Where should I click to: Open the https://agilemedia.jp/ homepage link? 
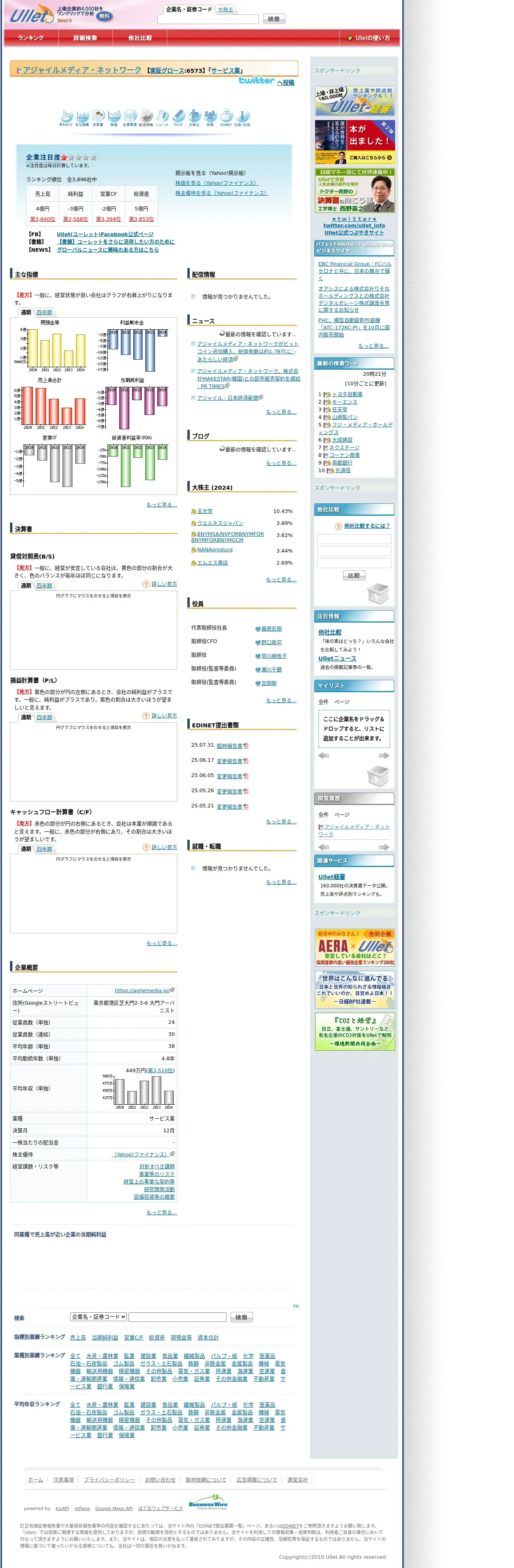(141, 991)
